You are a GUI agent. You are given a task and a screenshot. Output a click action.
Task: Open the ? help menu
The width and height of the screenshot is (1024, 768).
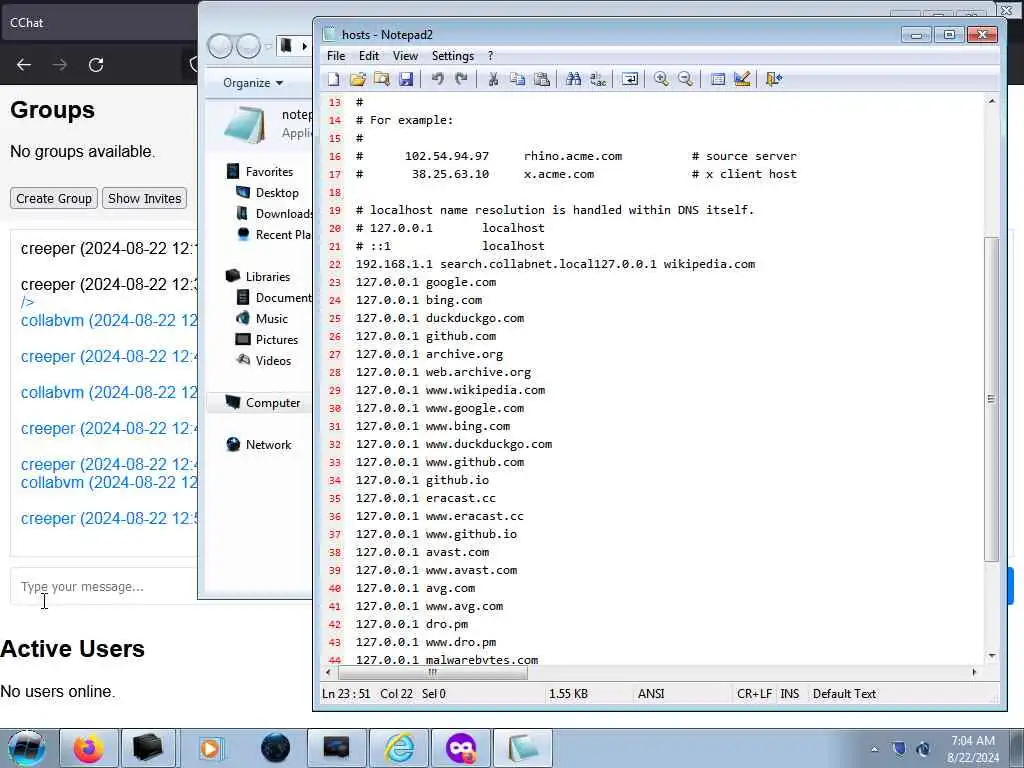[490, 56]
